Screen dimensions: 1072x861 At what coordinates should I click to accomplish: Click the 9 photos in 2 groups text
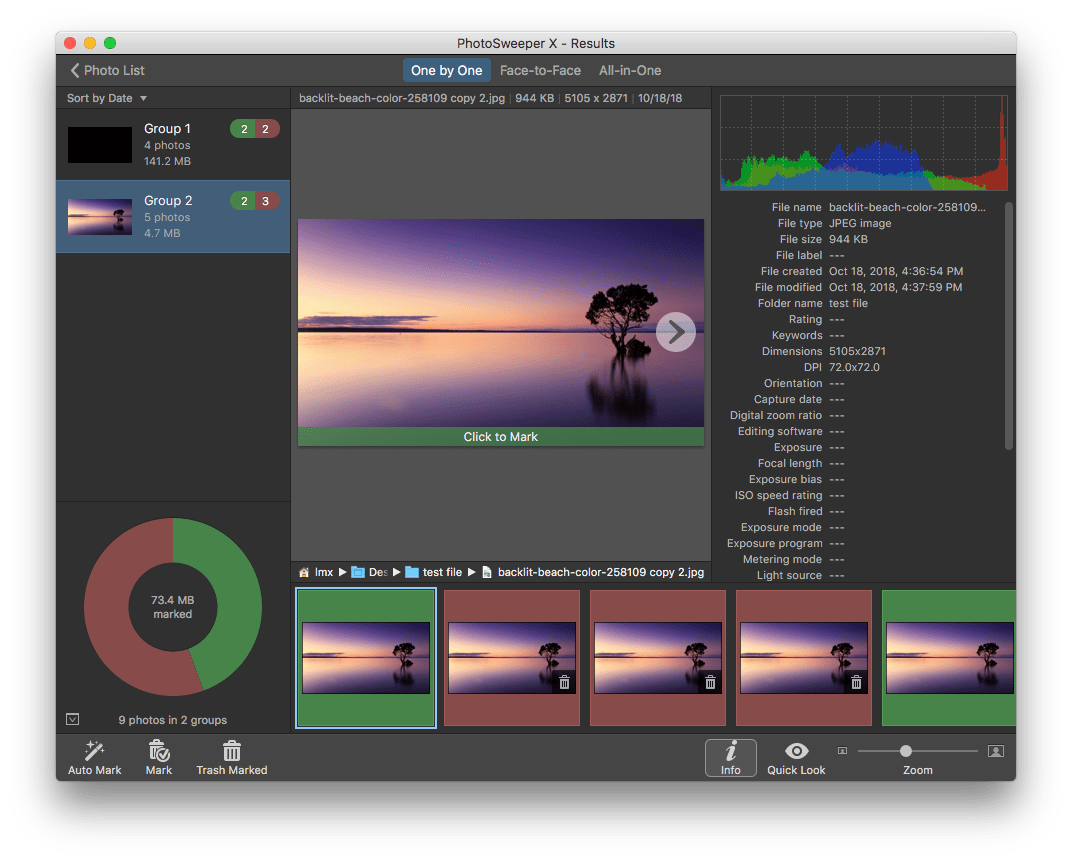[x=172, y=720]
